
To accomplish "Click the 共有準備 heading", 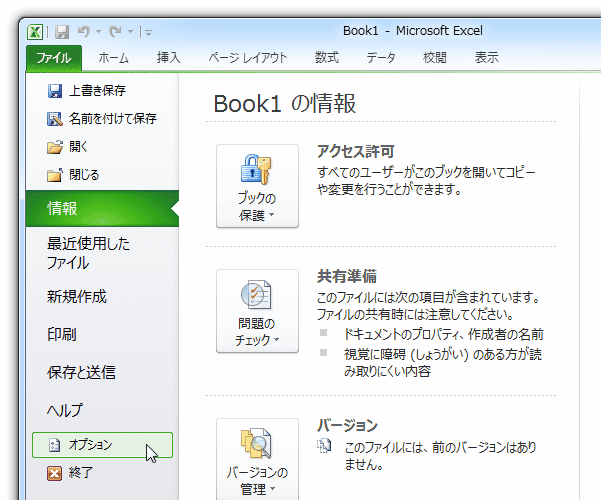I will pos(347,276).
